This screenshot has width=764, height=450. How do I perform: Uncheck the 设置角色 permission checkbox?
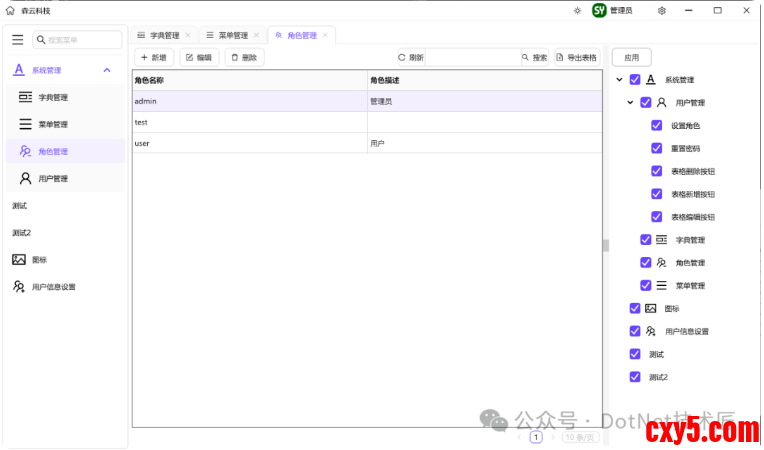tap(657, 126)
